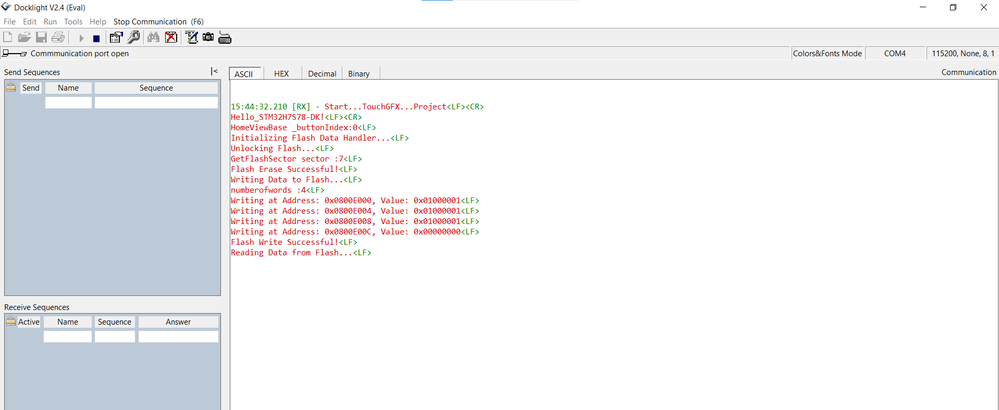The height and width of the screenshot is (410, 999).
Task: Click the 'Writing Data to Flash...' log line
Action: [296, 180]
